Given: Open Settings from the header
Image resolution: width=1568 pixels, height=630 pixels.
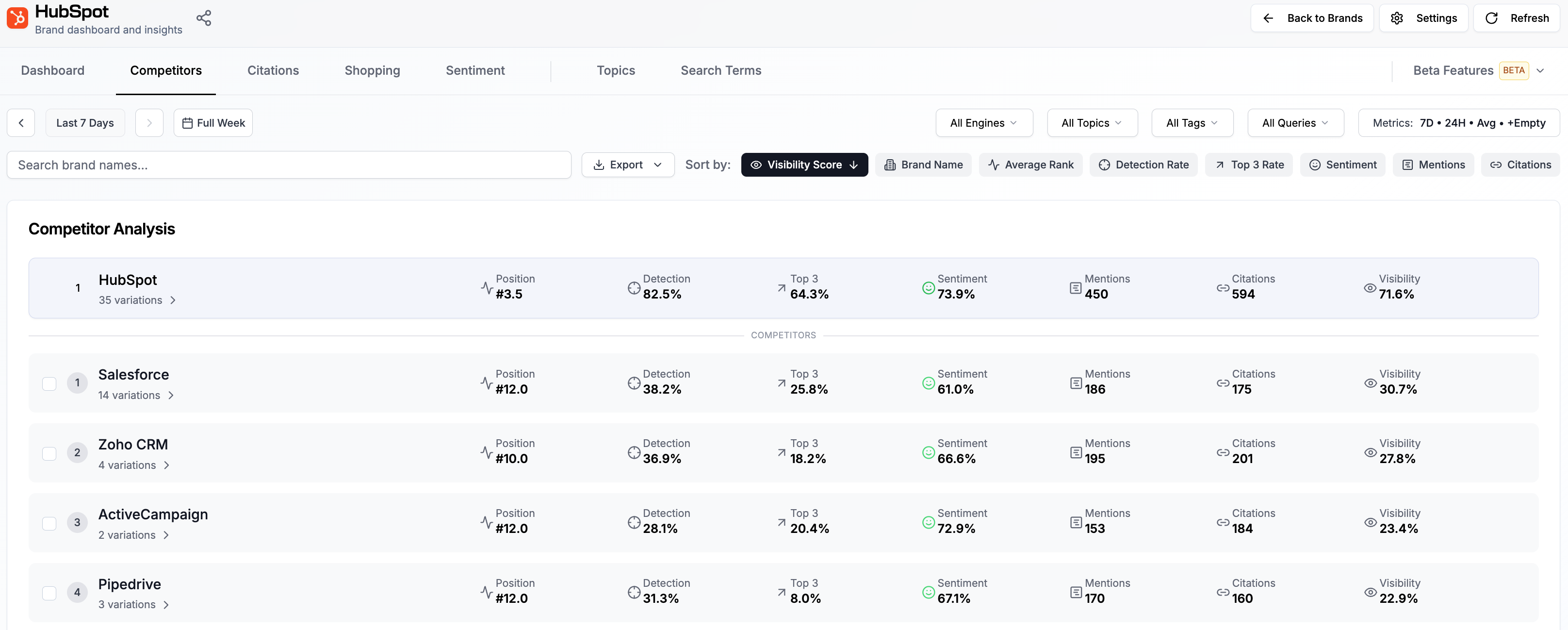Looking at the screenshot, I should (1424, 18).
